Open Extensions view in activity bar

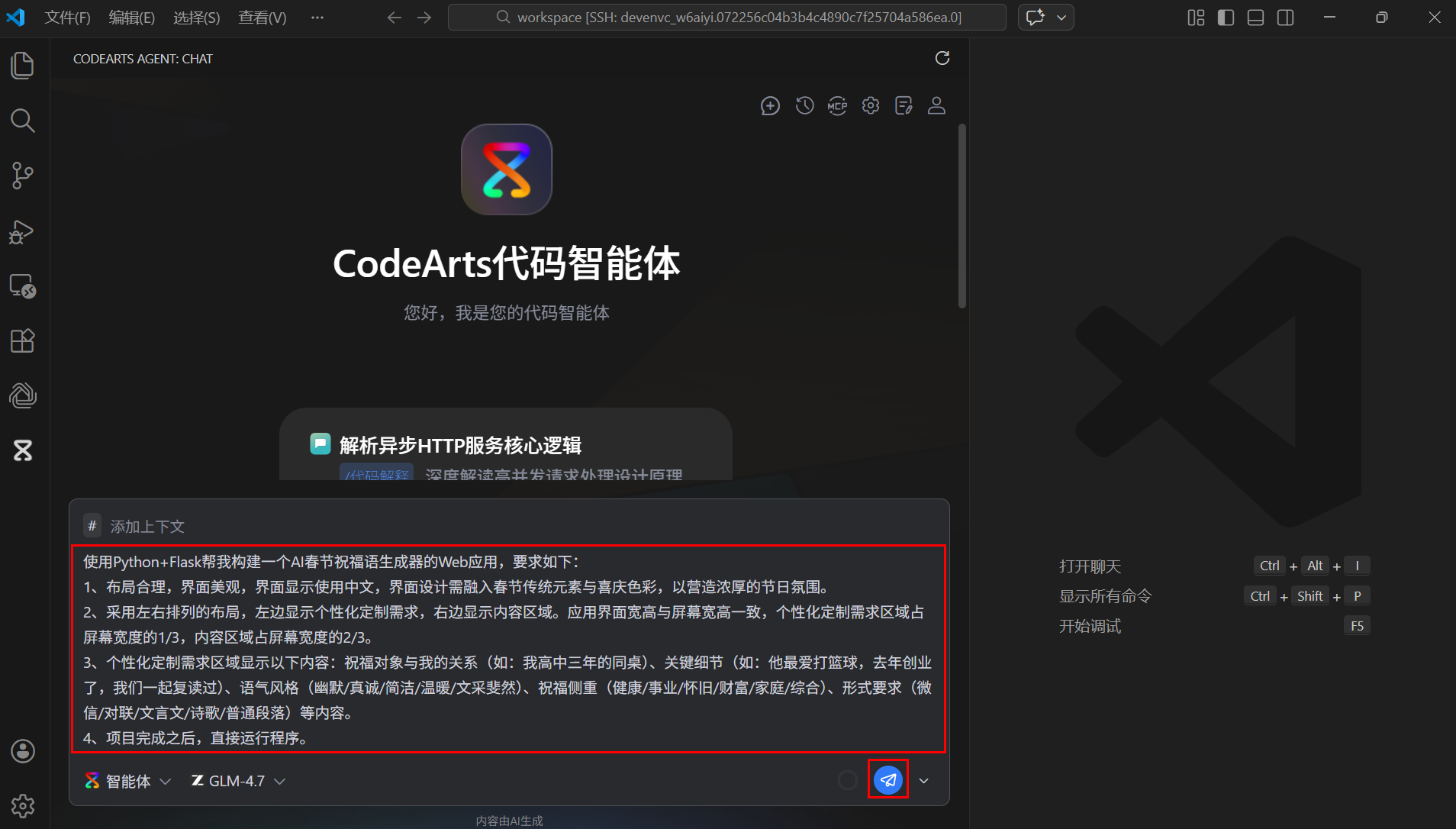23,340
